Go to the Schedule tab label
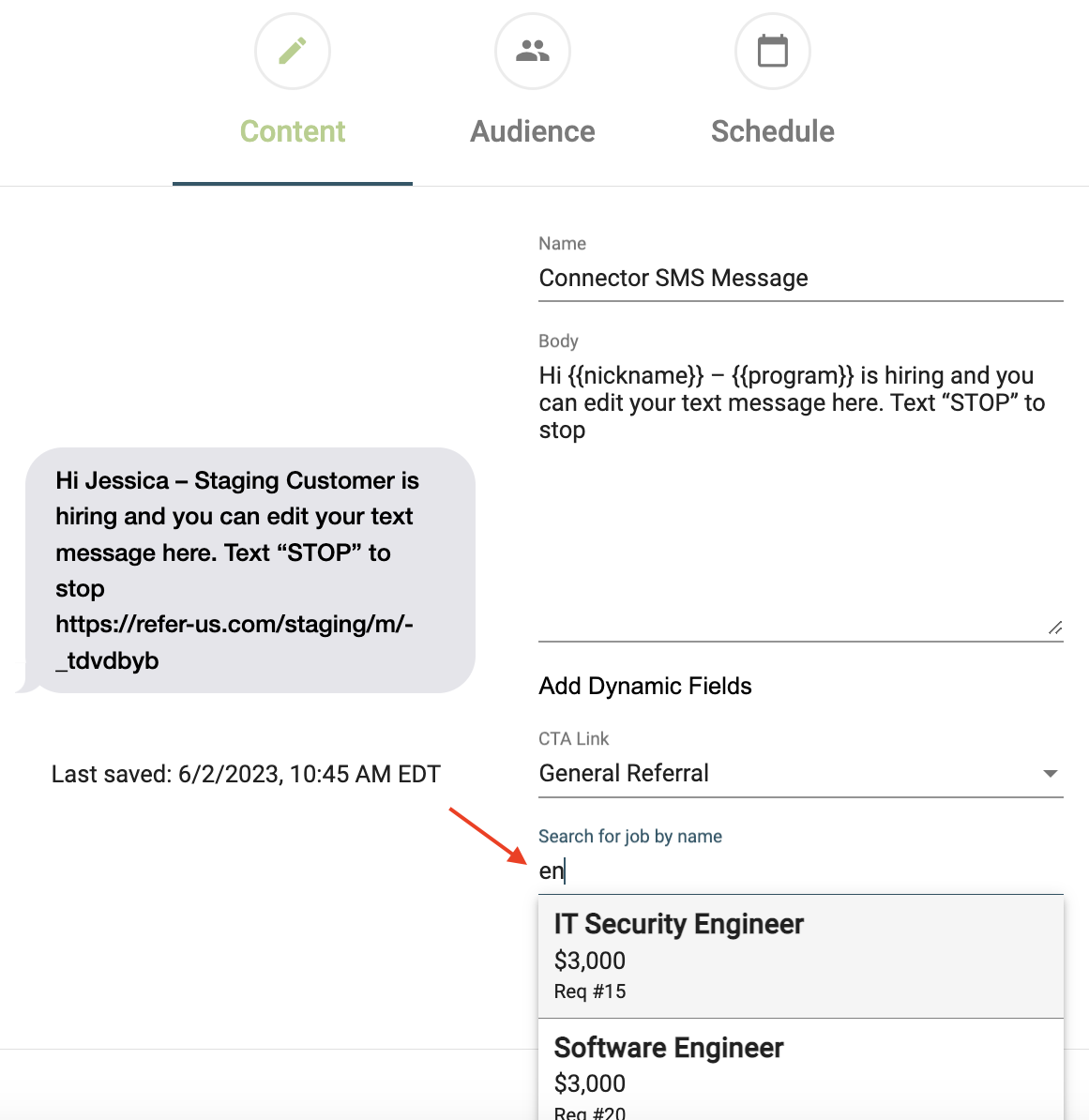 coord(773,131)
